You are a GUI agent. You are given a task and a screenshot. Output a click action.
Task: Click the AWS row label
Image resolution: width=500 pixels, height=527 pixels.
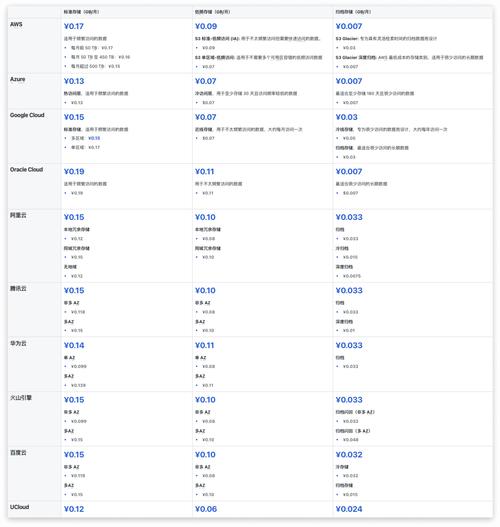(x=16, y=25)
